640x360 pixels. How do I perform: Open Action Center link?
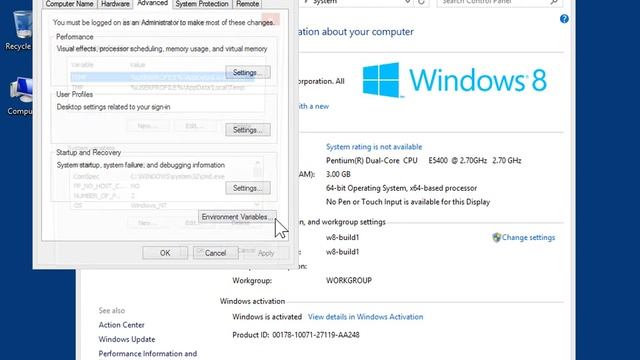121,325
